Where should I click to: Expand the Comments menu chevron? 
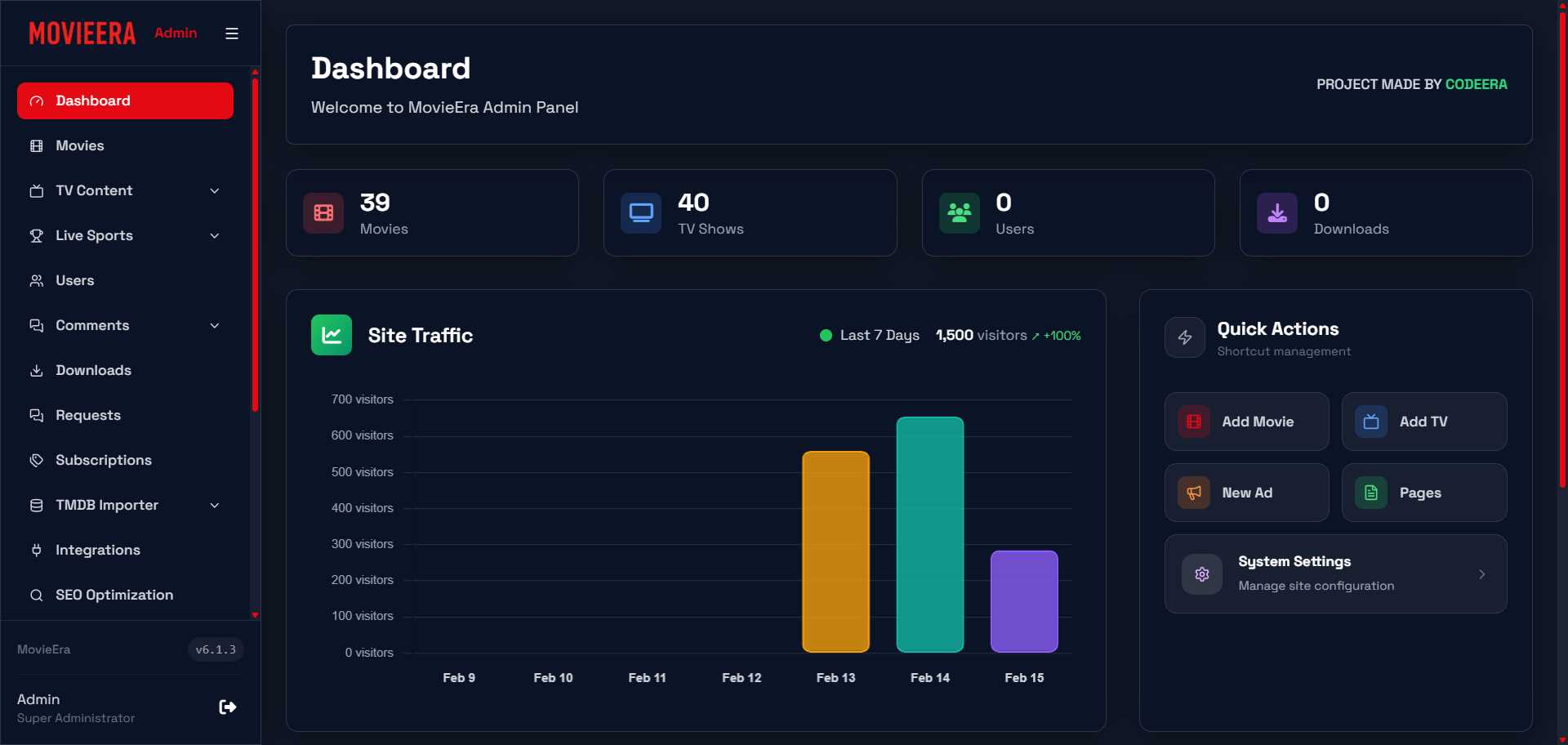pyautogui.click(x=215, y=326)
